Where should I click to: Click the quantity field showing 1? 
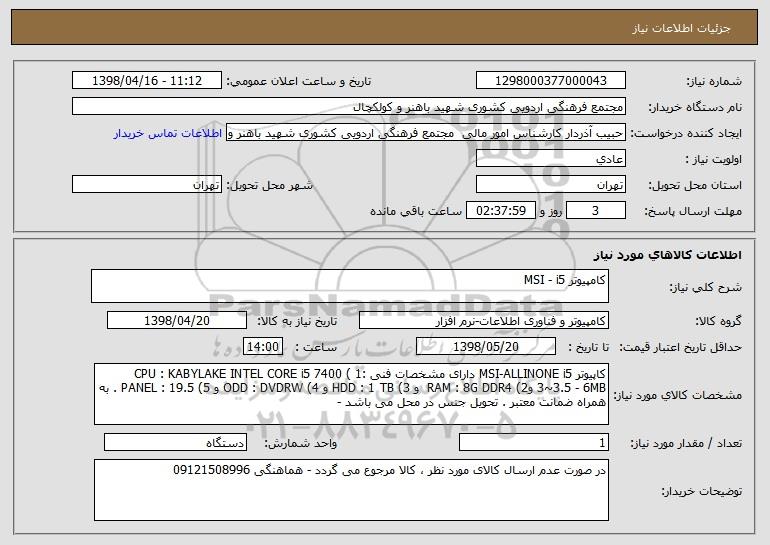click(534, 442)
